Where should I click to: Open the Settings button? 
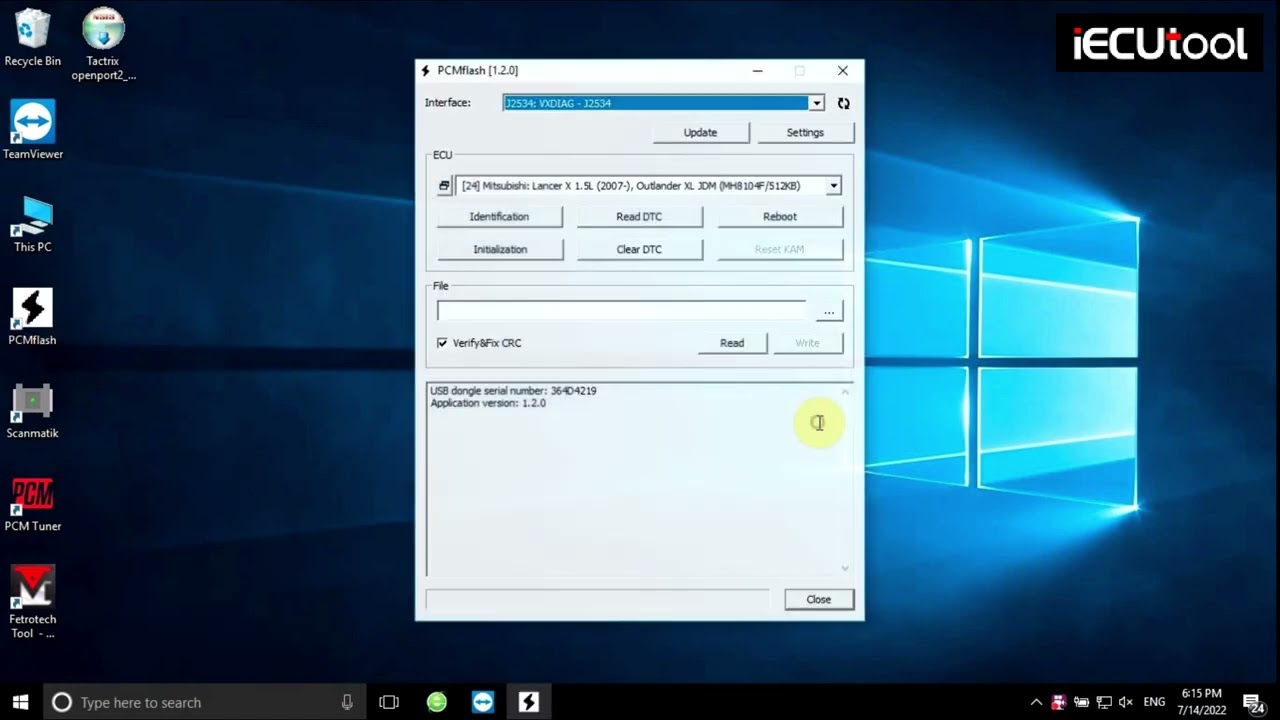point(805,132)
